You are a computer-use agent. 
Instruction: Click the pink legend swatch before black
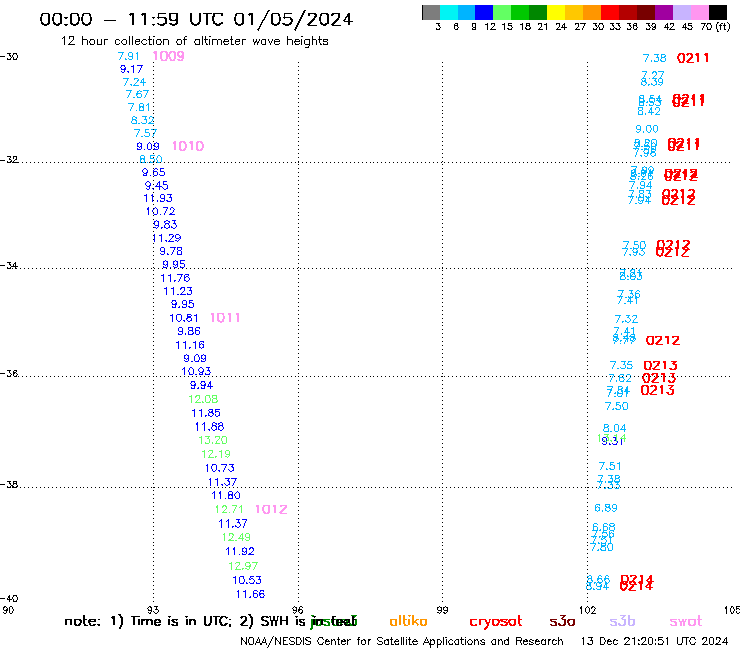click(x=700, y=12)
